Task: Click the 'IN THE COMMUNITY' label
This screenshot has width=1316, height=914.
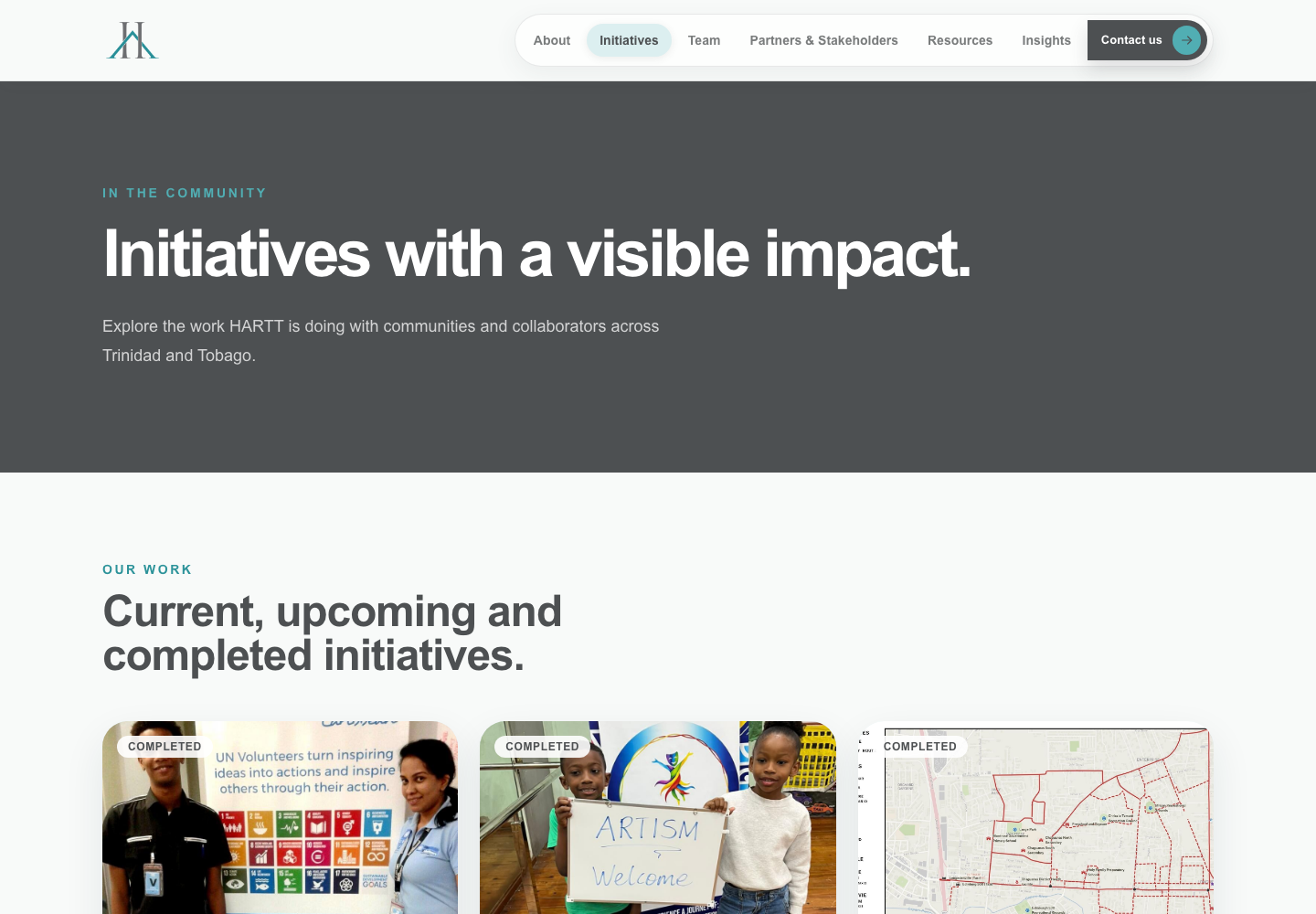Action: click(185, 193)
